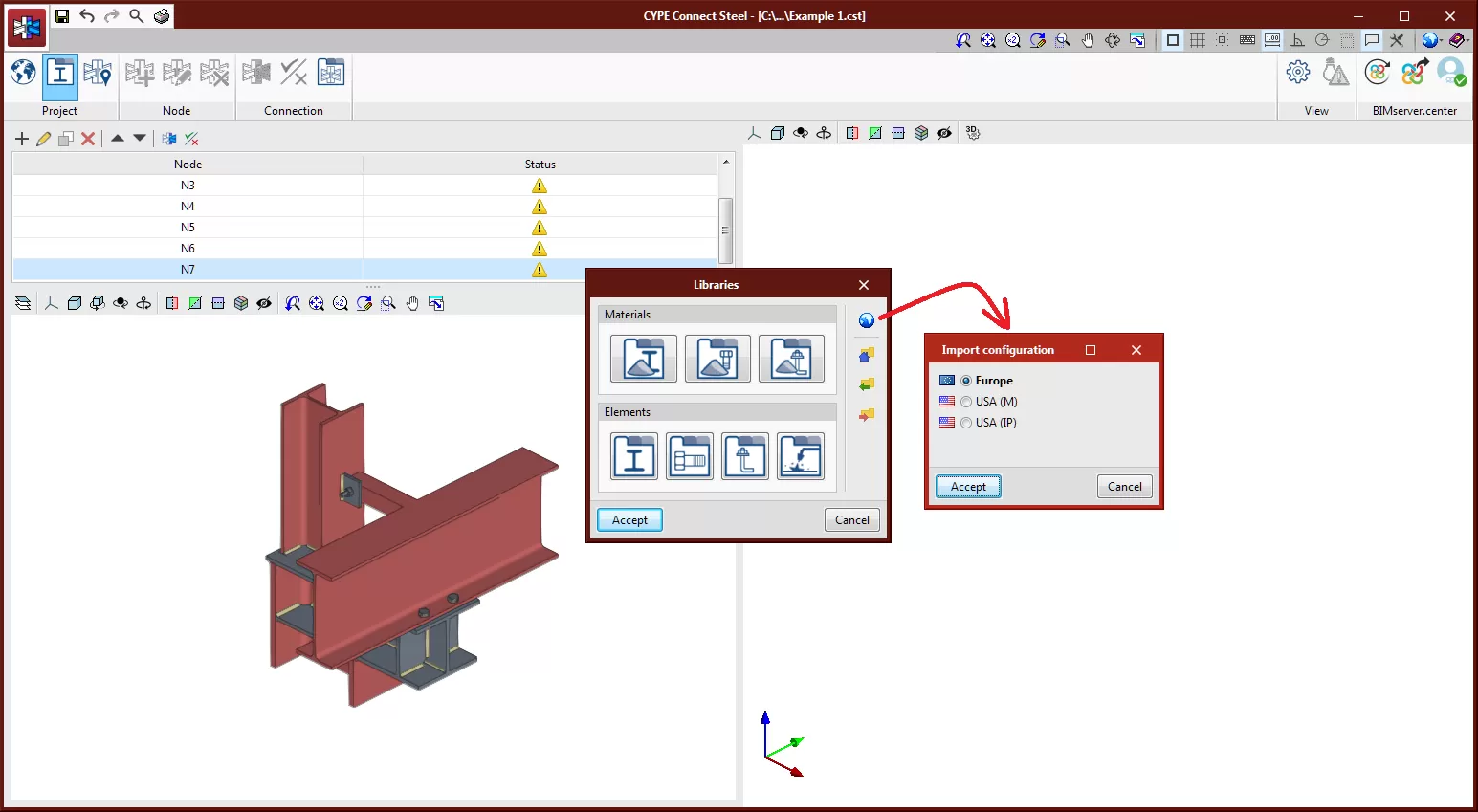The image size is (1478, 812).
Task: Delete selected node with red X
Action: pyautogui.click(x=88, y=139)
